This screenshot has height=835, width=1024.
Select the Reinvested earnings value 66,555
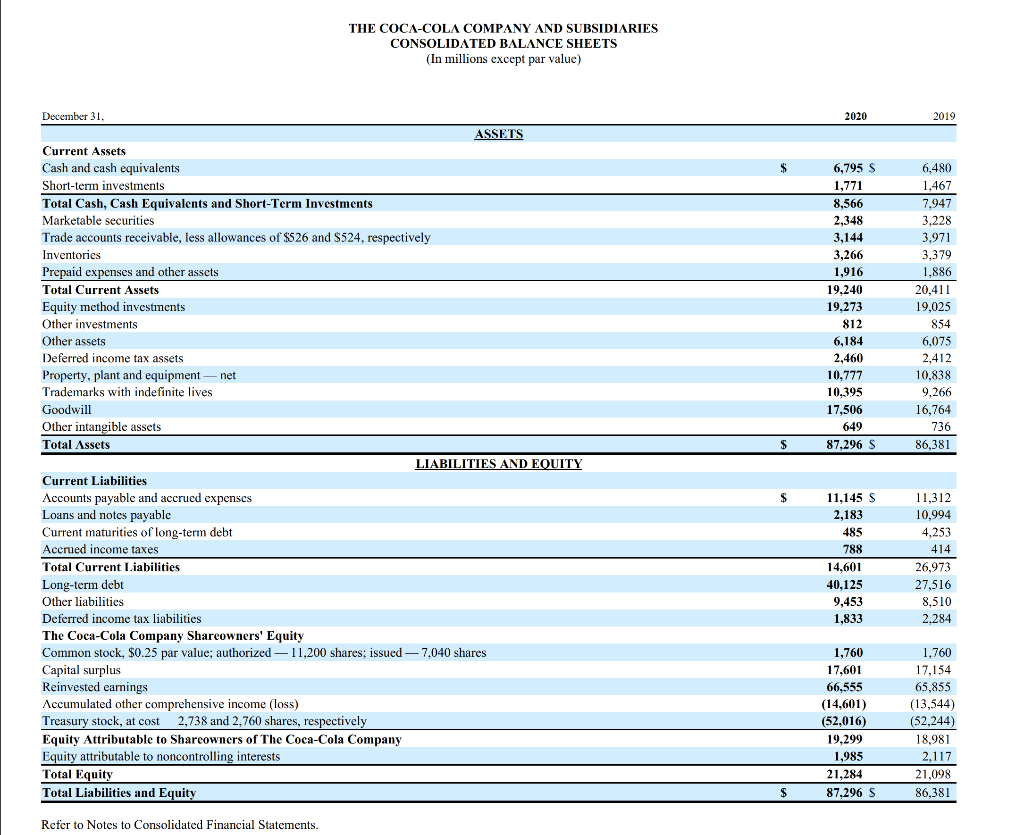[x=843, y=687]
